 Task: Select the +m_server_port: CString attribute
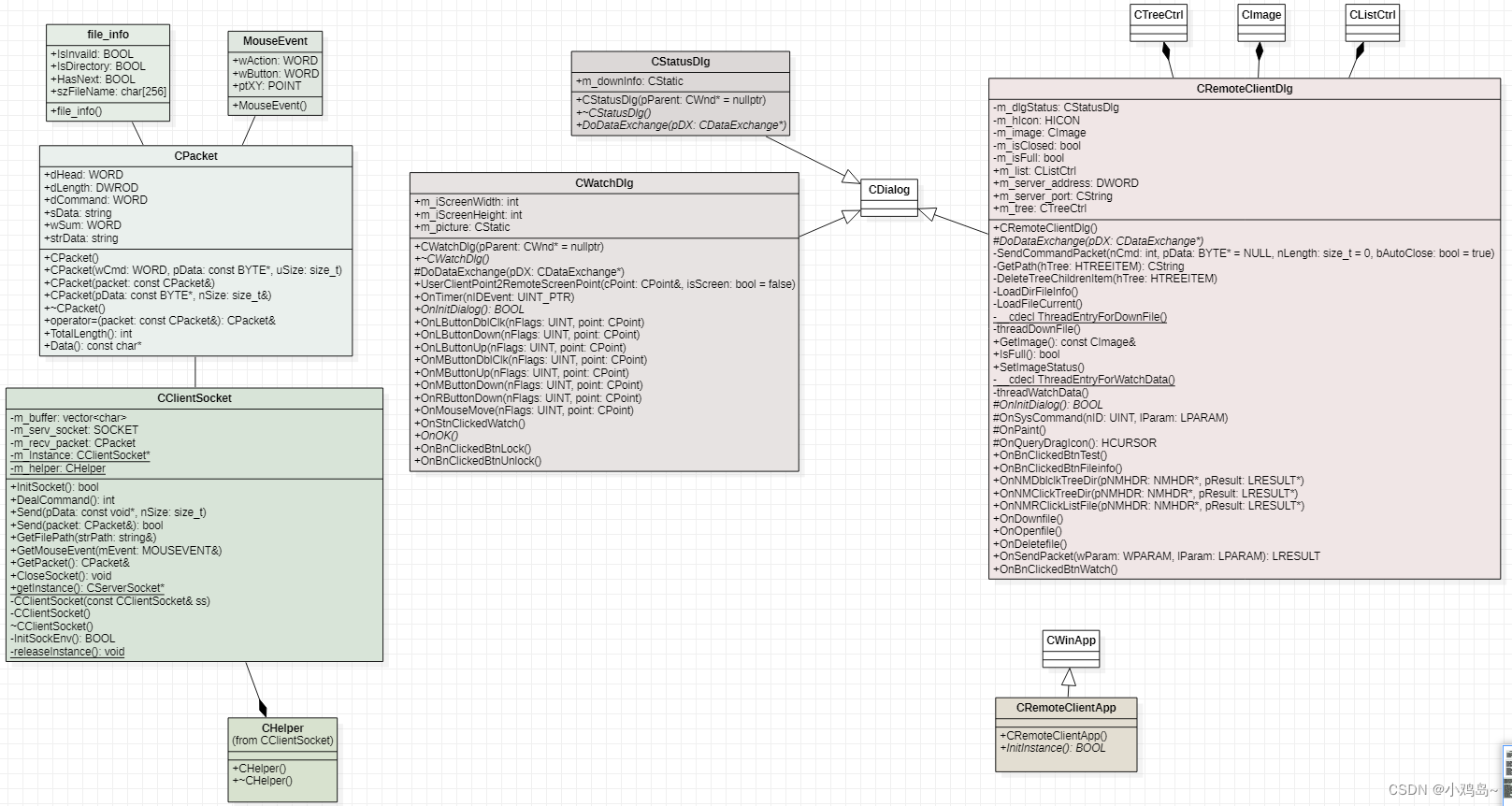1053,196
